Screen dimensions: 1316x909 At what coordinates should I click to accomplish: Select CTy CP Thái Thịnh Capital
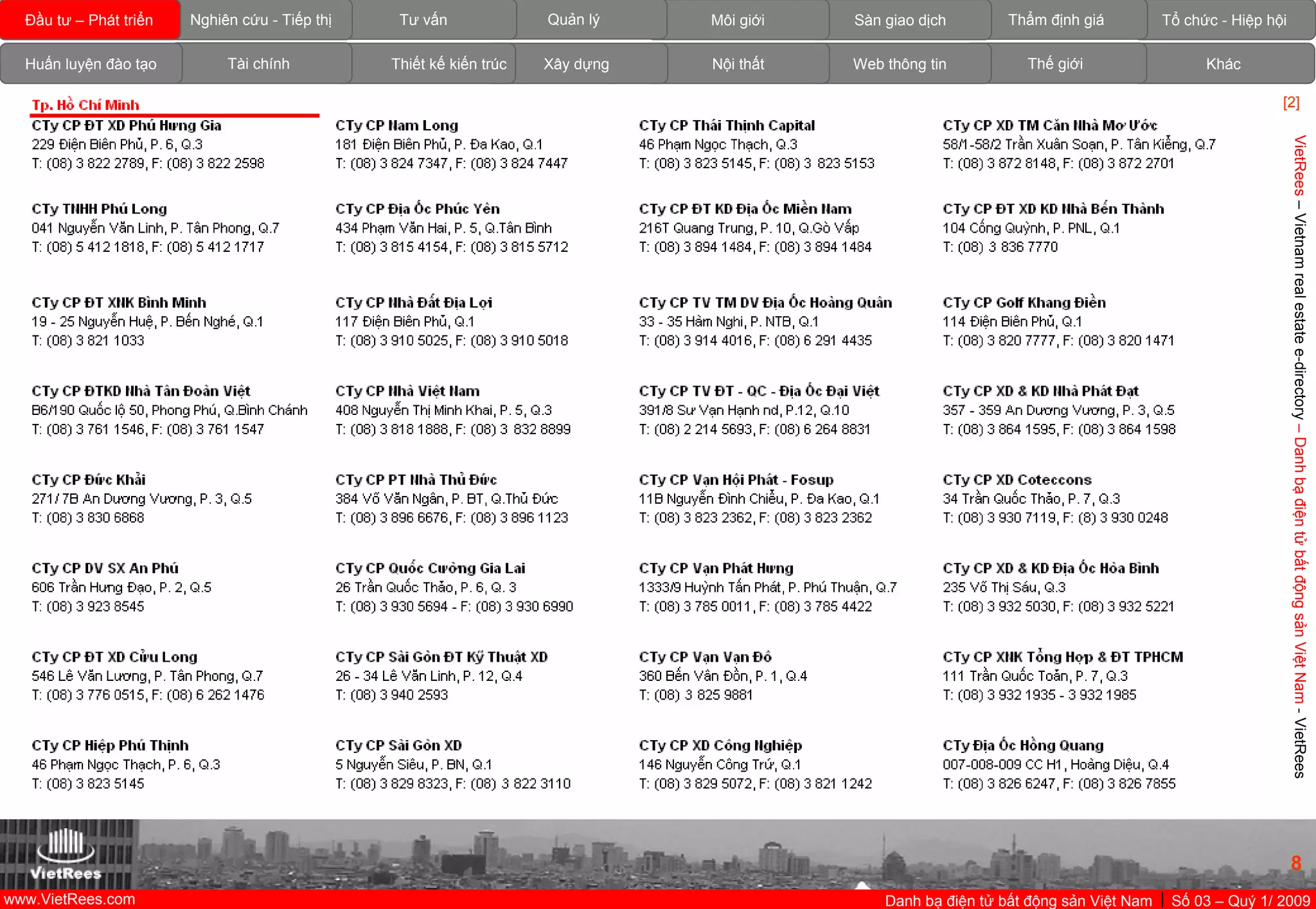pyautogui.click(x=727, y=125)
